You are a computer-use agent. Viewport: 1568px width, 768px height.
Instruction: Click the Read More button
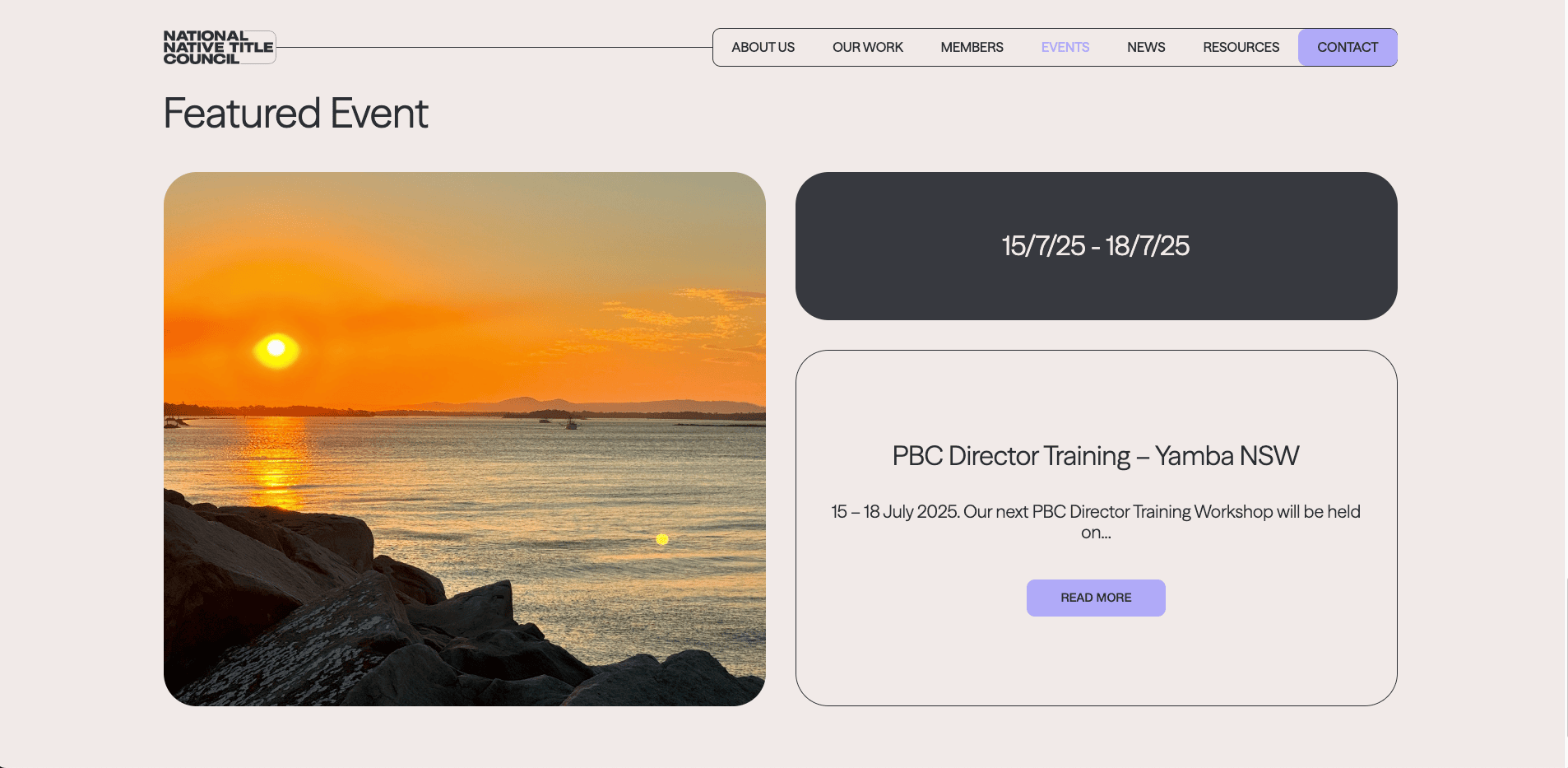click(1096, 598)
